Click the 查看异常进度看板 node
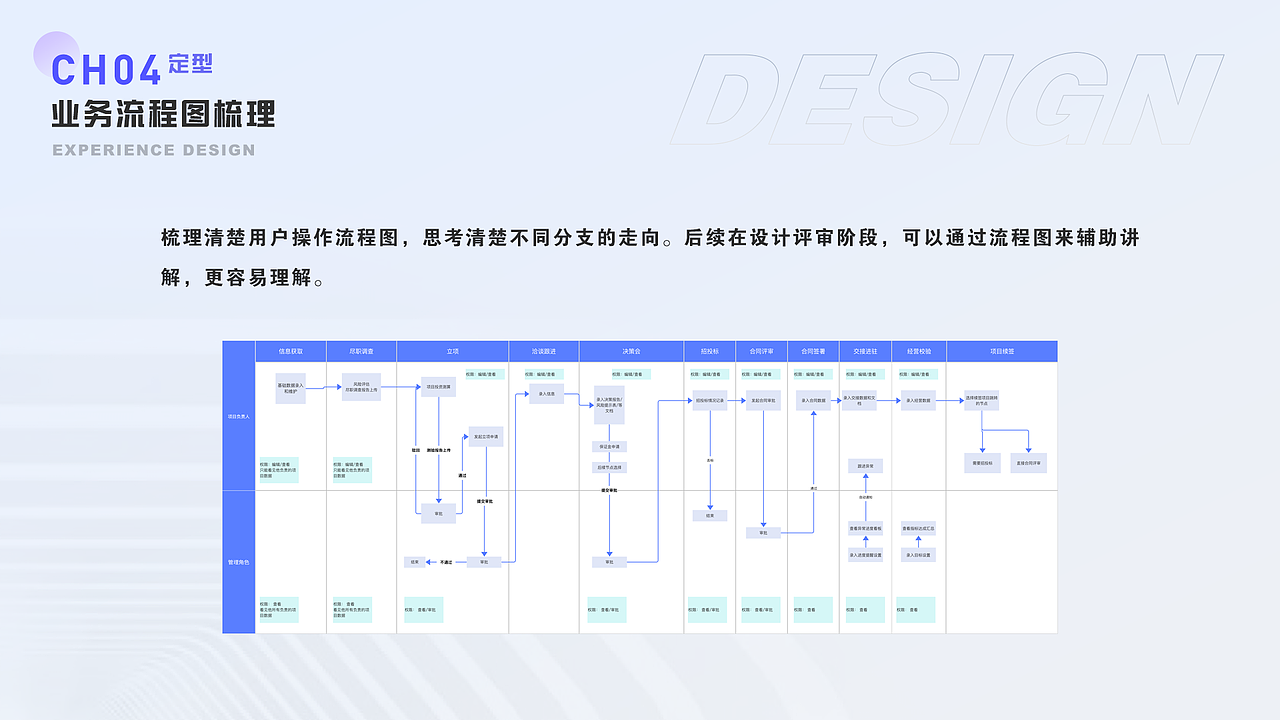This screenshot has width=1280, height=720. point(864,528)
